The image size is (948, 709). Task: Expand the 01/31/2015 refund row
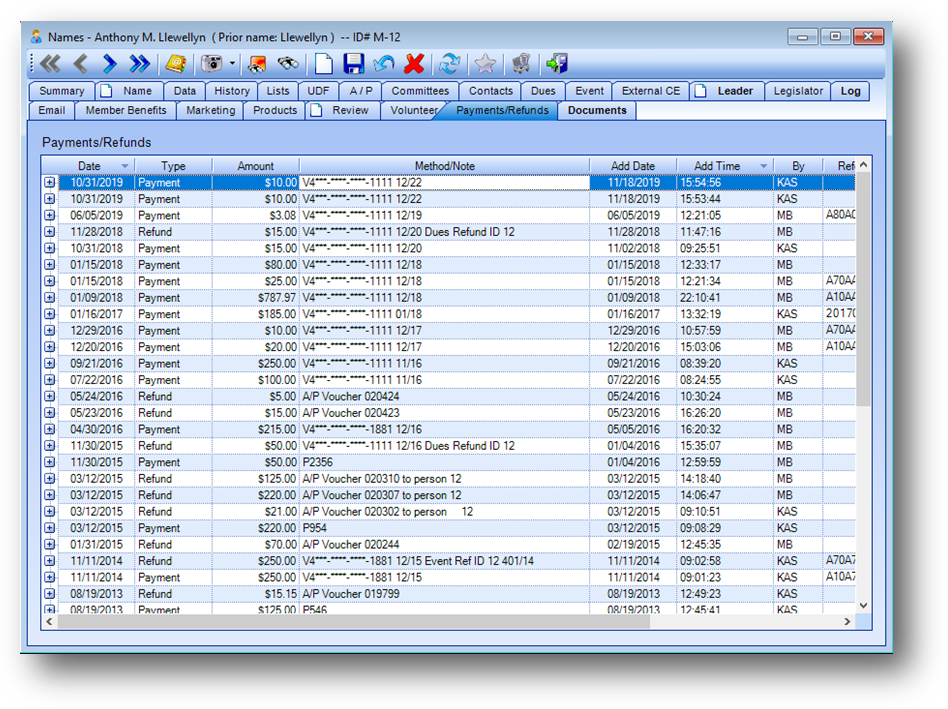click(50, 545)
